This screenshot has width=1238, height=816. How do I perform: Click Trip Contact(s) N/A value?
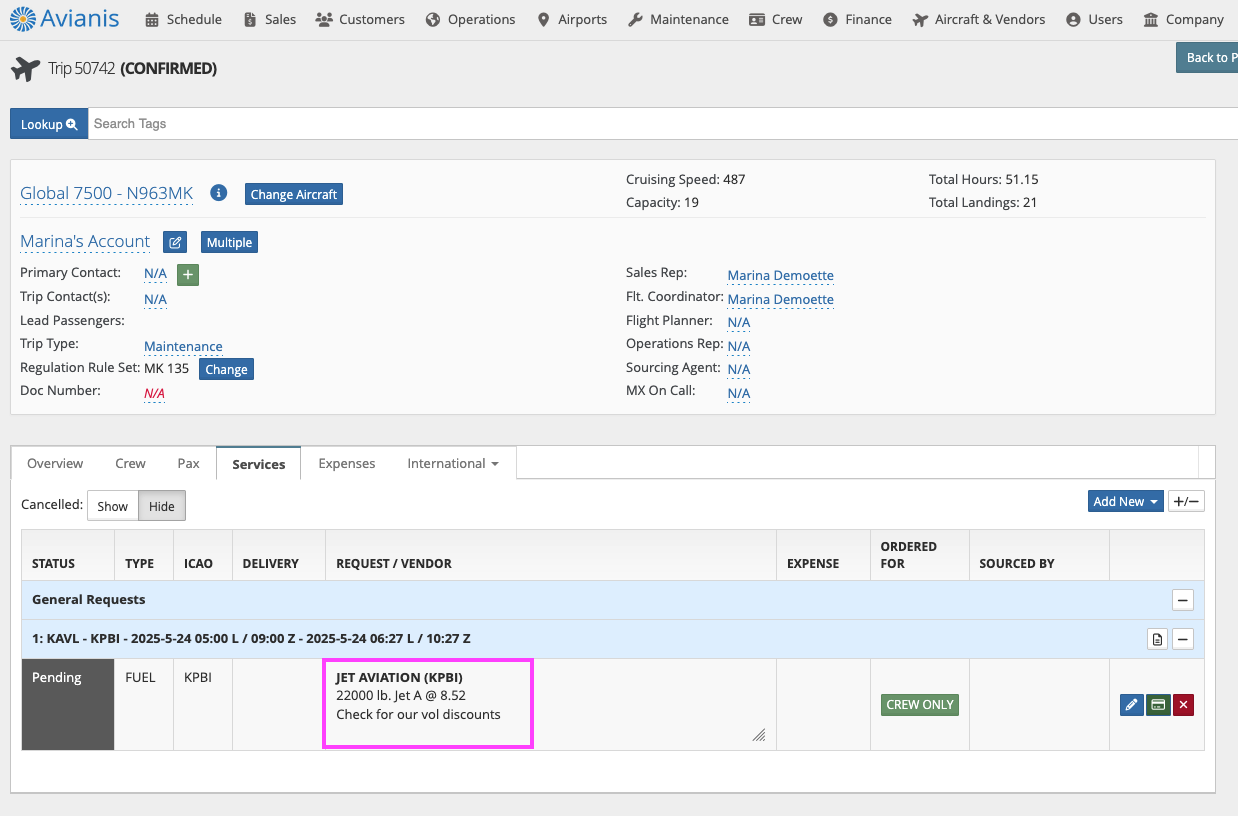(x=155, y=299)
